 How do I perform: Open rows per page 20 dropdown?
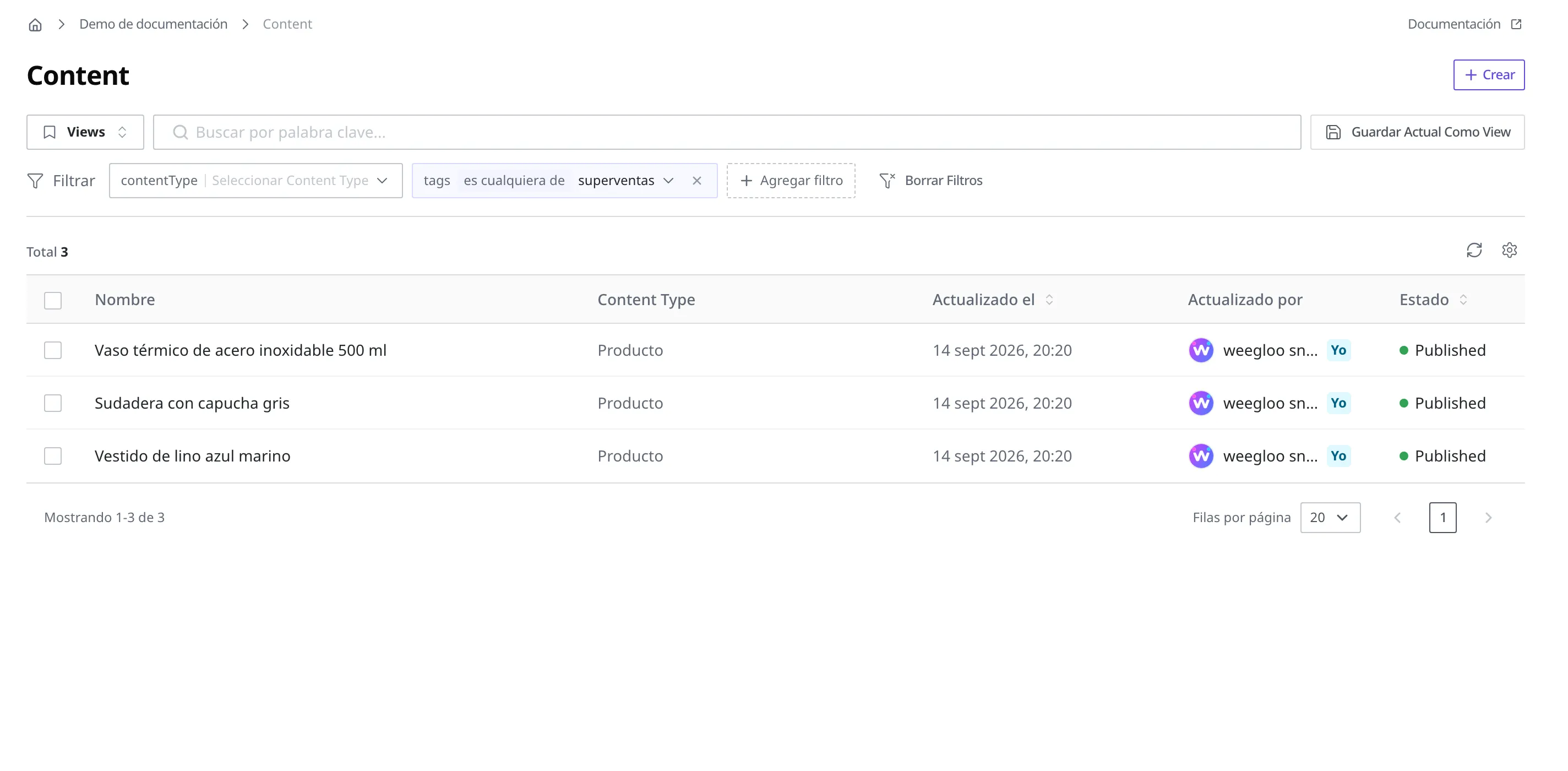1330,518
